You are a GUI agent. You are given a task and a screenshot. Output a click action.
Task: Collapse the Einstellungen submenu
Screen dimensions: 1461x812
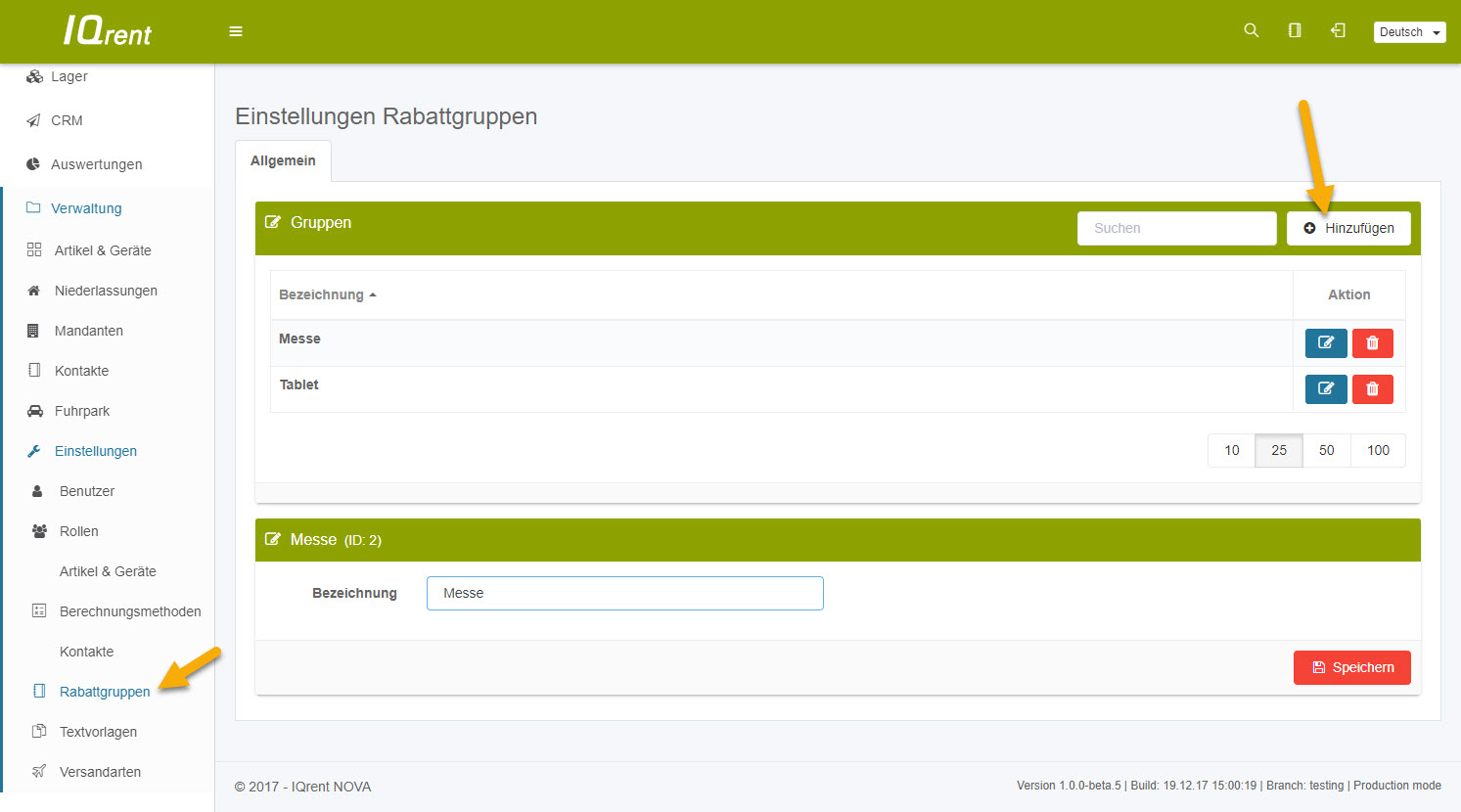tap(95, 451)
